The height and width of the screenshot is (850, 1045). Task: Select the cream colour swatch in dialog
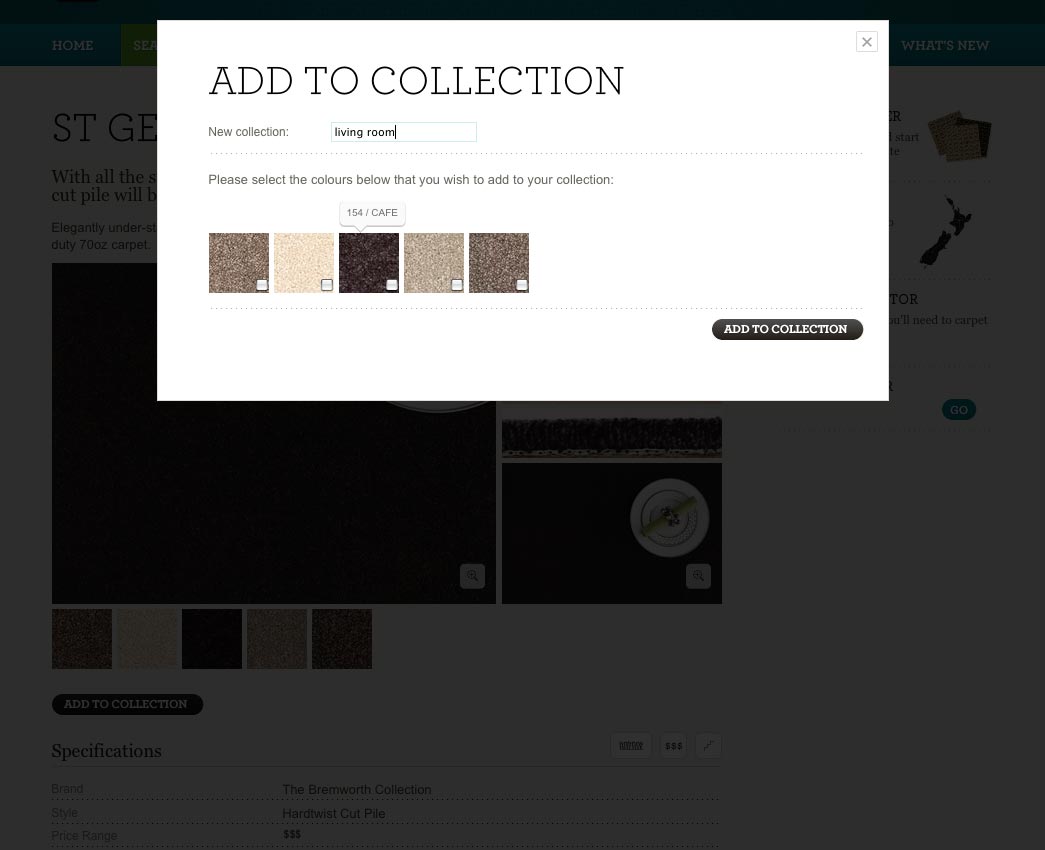304,263
